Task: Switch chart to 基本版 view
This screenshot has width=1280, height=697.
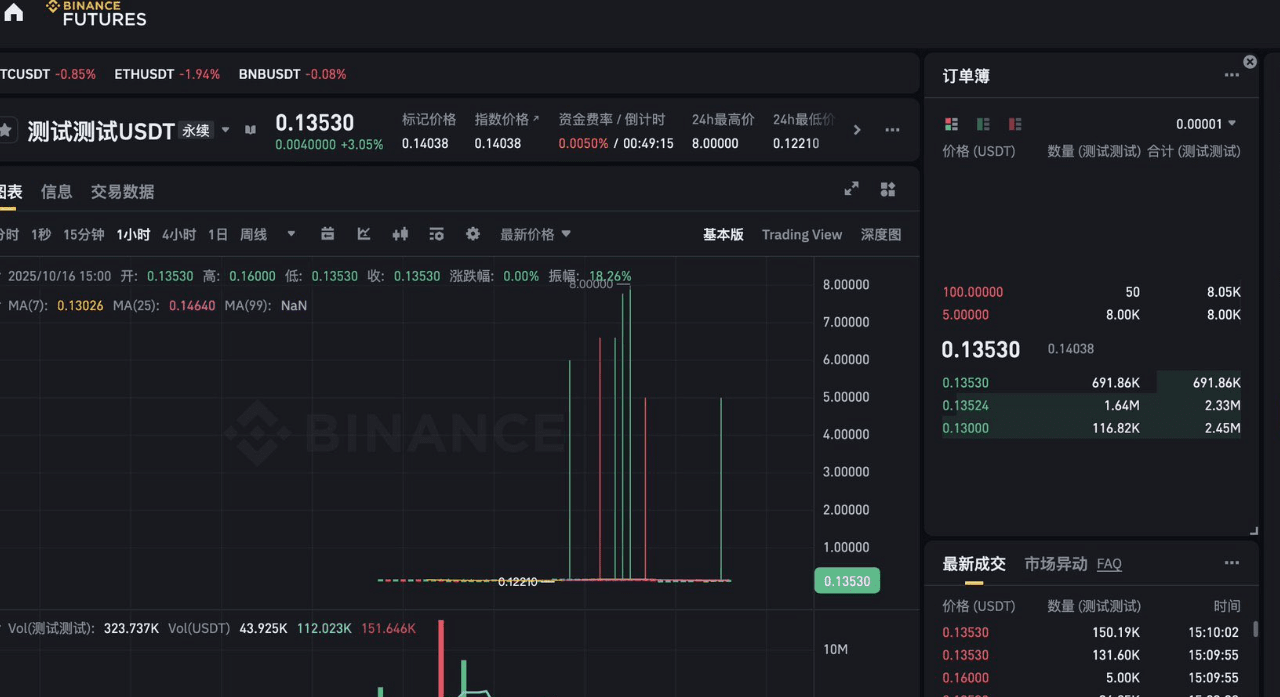Action: 723,234
